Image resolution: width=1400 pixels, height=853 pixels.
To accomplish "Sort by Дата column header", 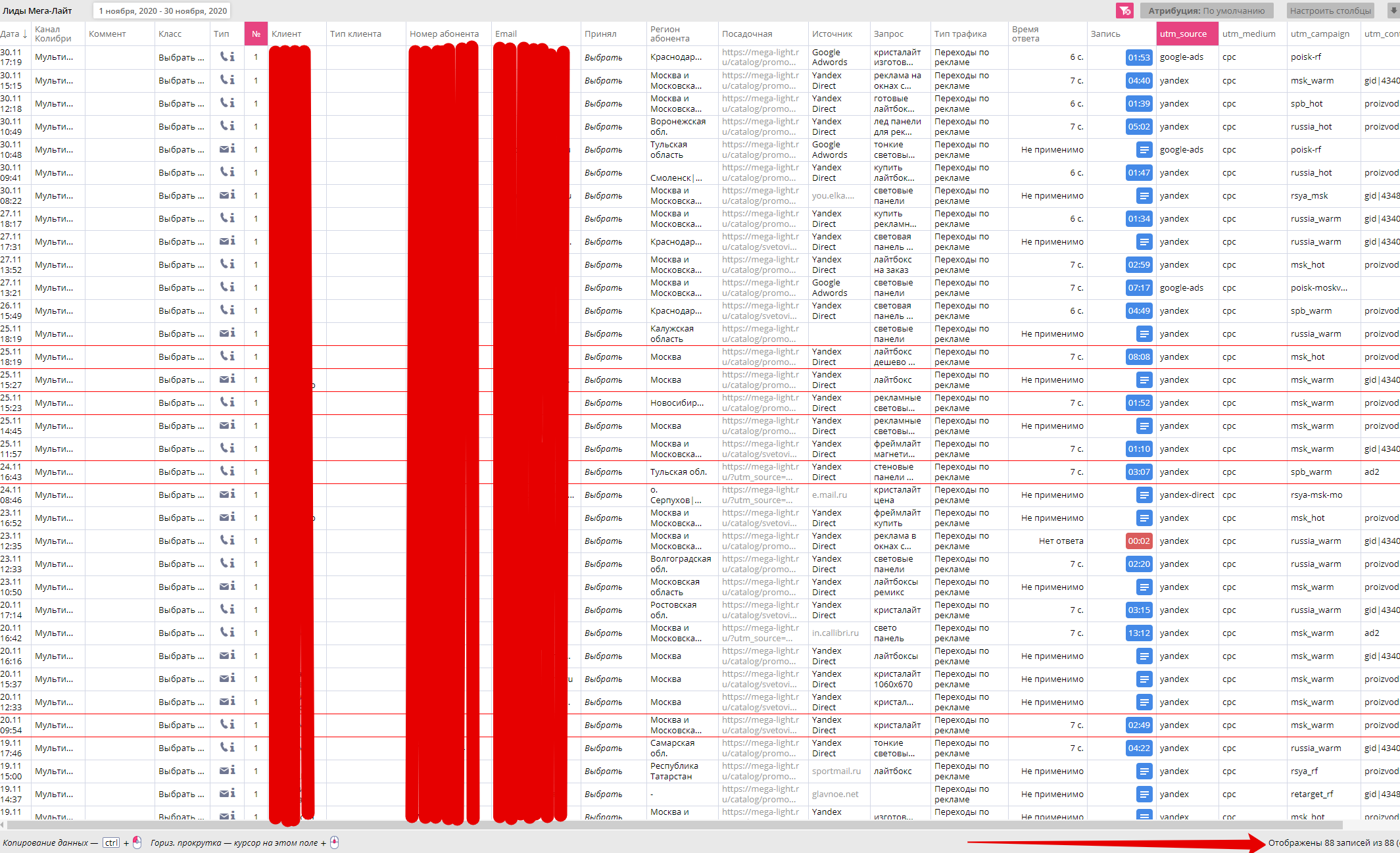I will pos(13,34).
